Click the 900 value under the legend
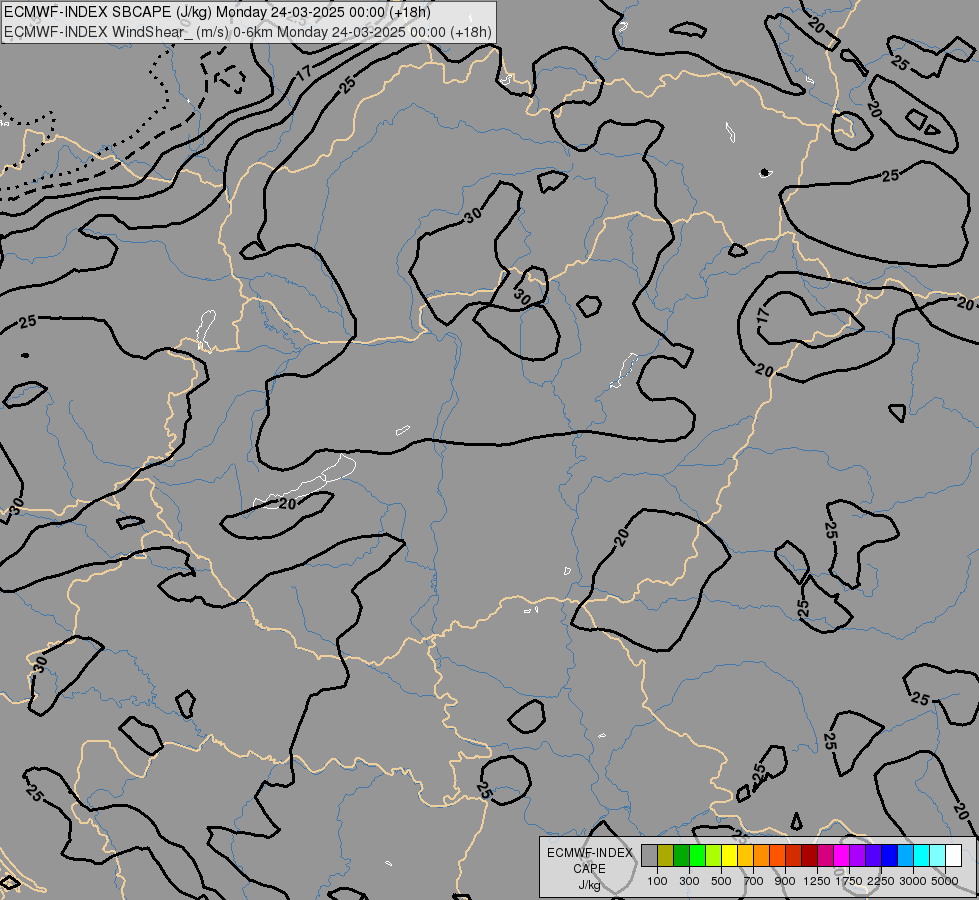 pos(785,881)
